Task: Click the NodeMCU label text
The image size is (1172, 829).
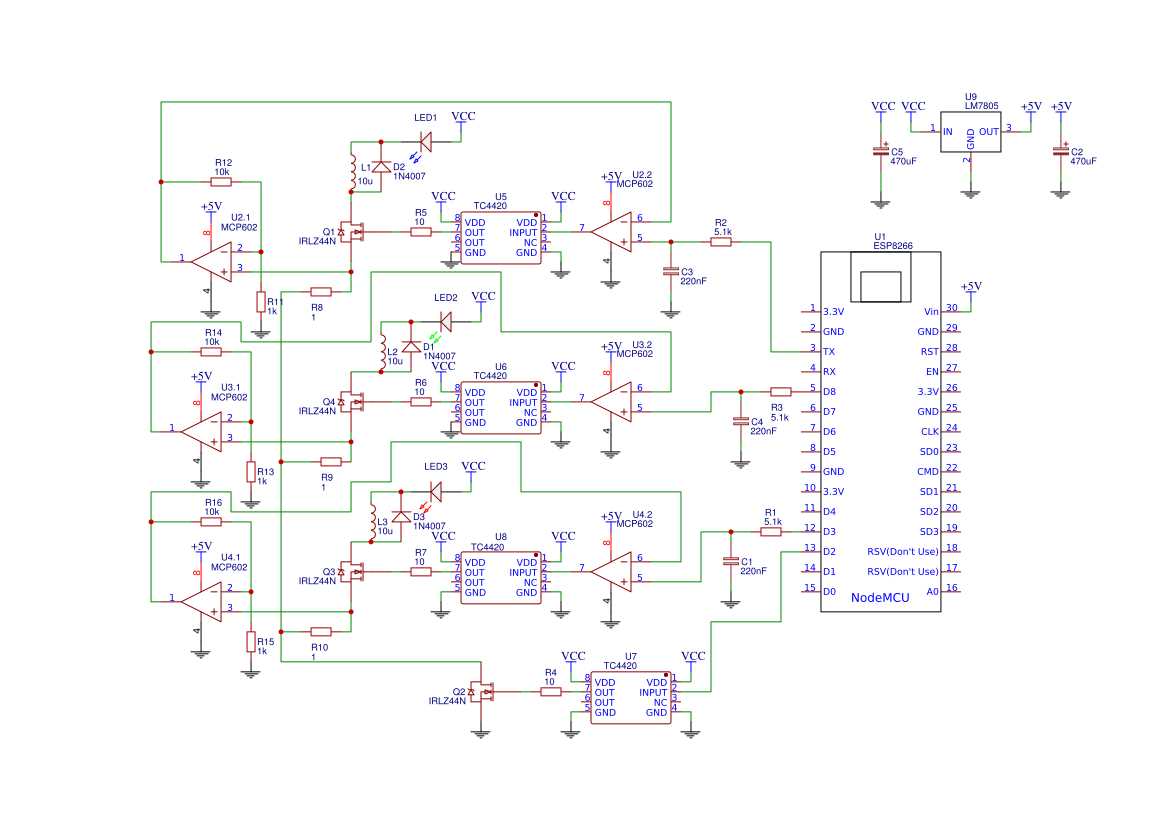Action: [x=880, y=598]
